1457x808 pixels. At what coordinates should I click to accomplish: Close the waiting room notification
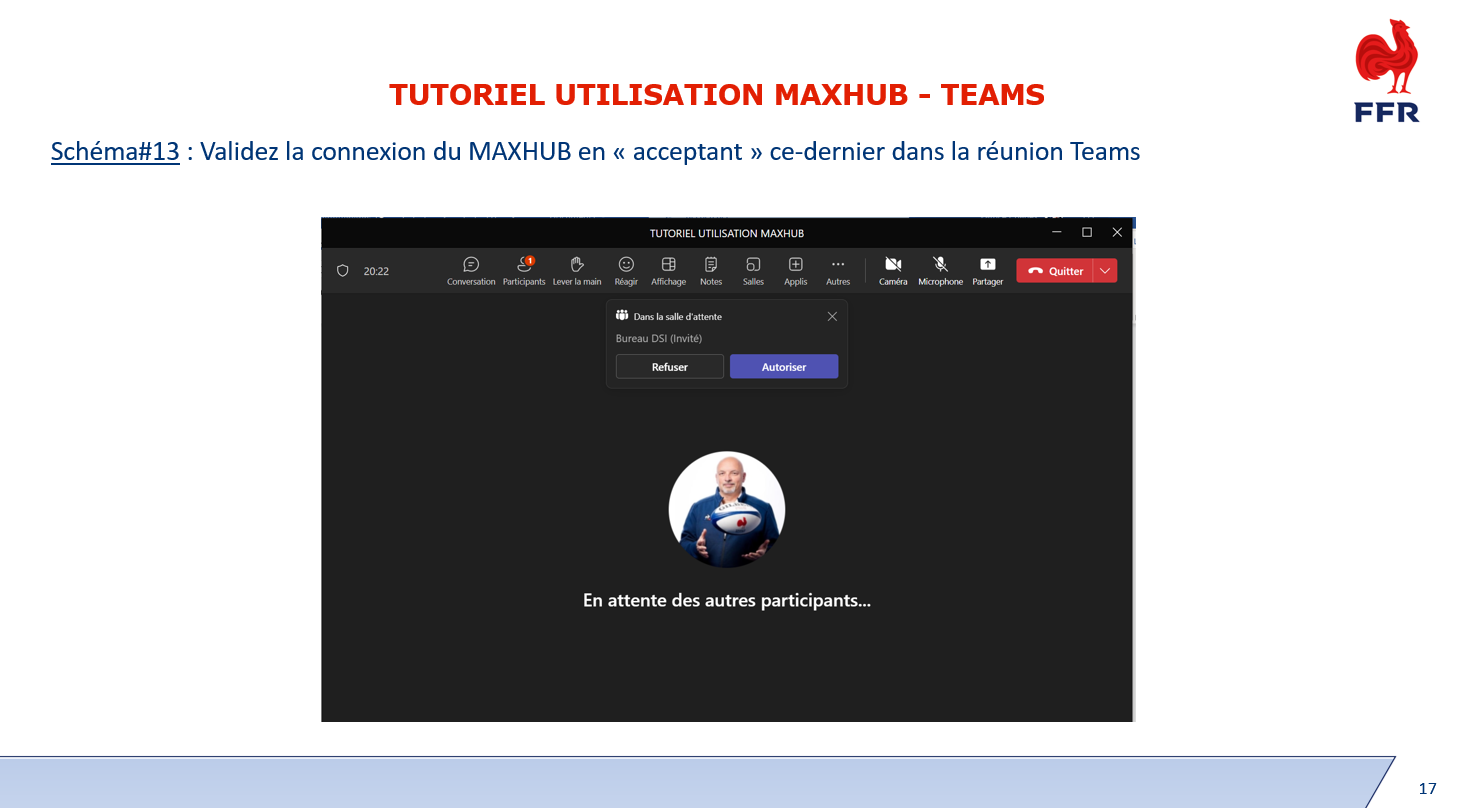coord(832,316)
